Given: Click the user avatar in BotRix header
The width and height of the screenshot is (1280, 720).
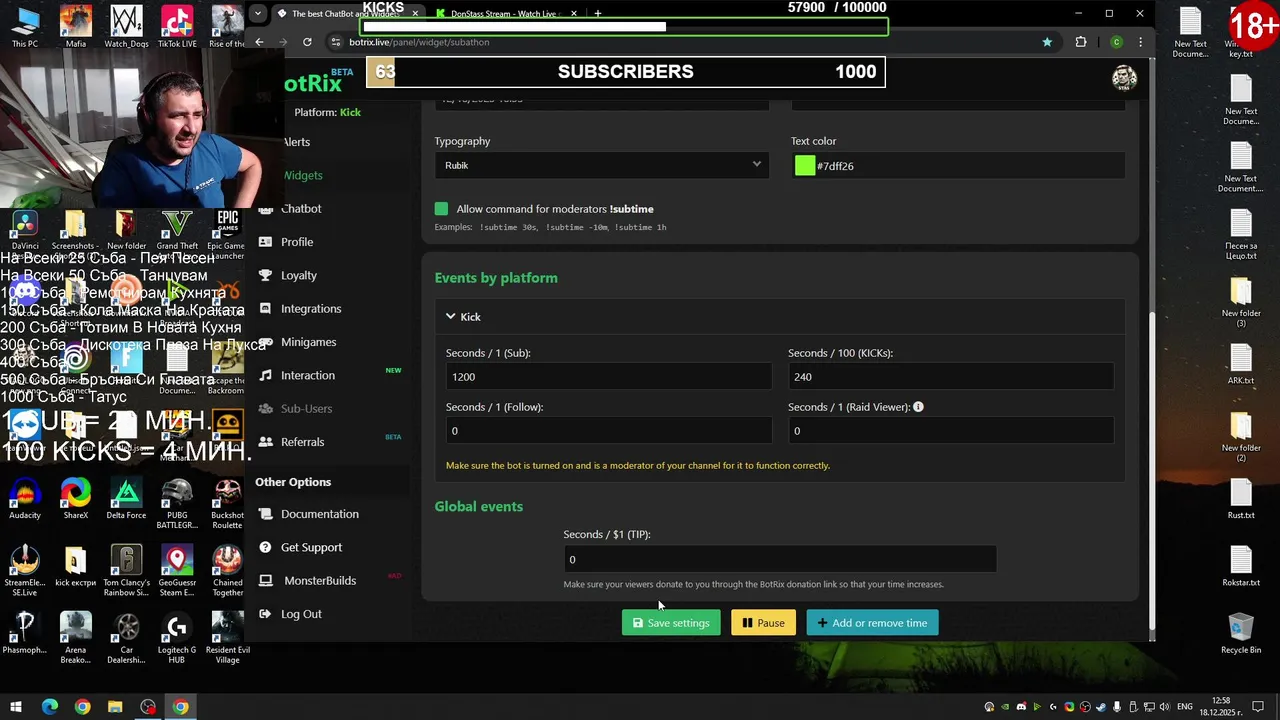Looking at the screenshot, I should pyautogui.click(x=1124, y=78).
